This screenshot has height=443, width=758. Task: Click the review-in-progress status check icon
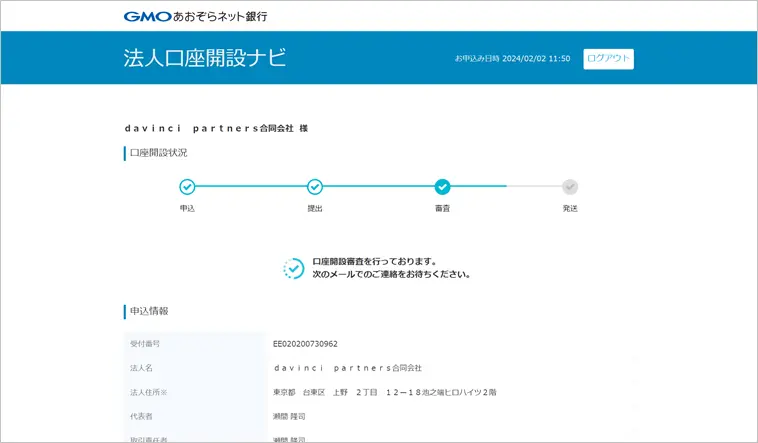click(x=294, y=268)
